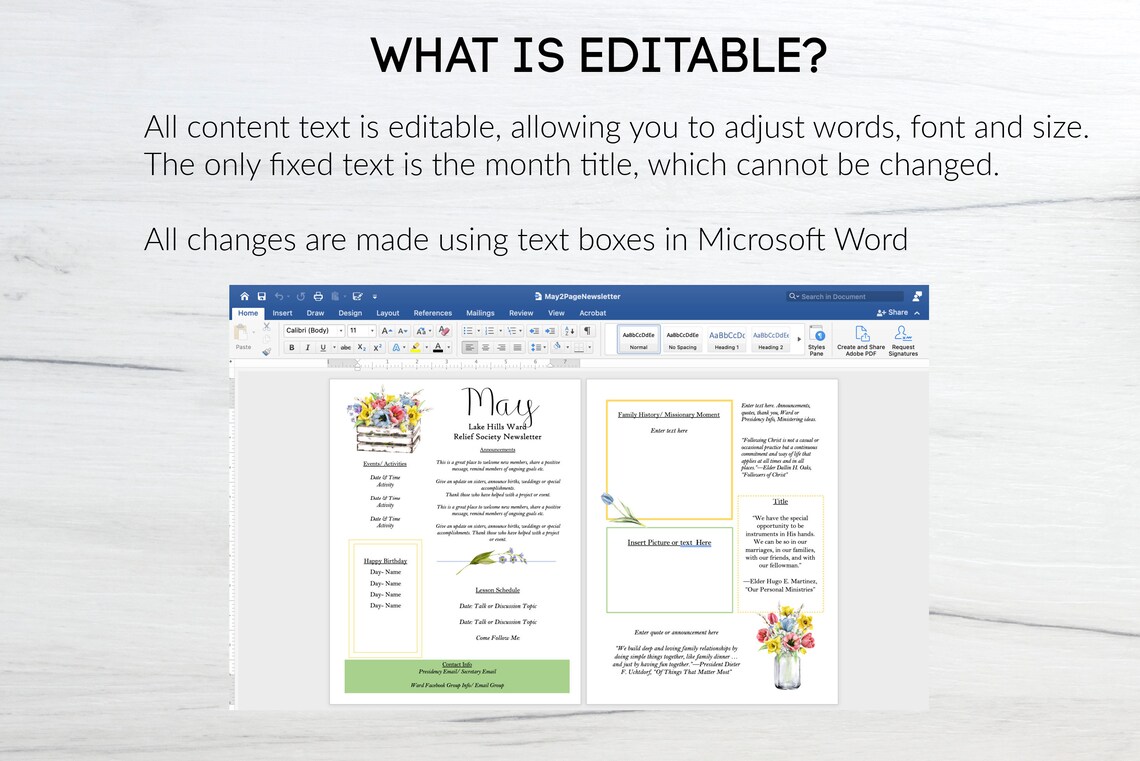1140x761 pixels.
Task: Open the Acrobat ribbon tab
Action: 592,313
